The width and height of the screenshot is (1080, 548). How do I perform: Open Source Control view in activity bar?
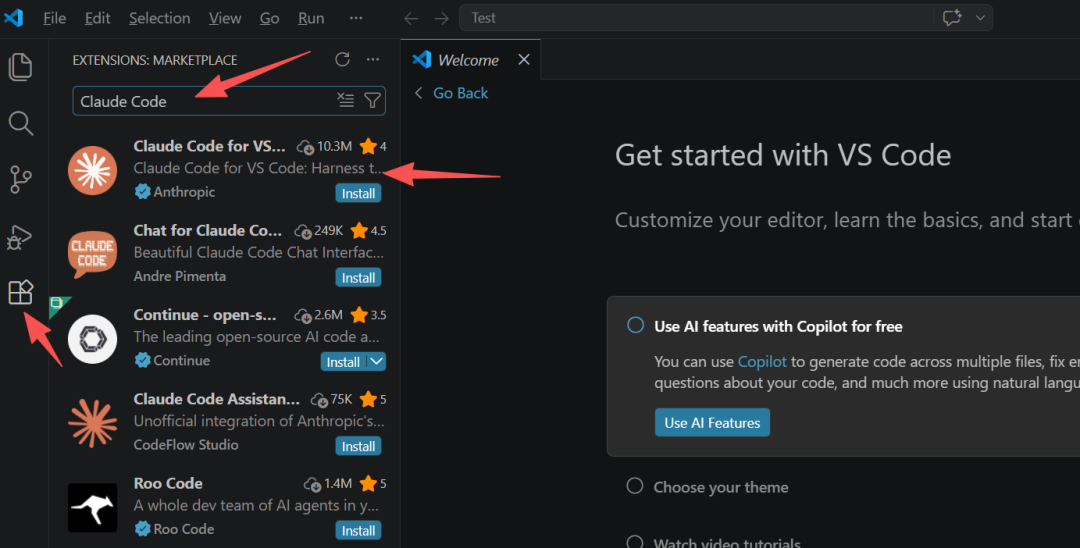pyautogui.click(x=21, y=179)
